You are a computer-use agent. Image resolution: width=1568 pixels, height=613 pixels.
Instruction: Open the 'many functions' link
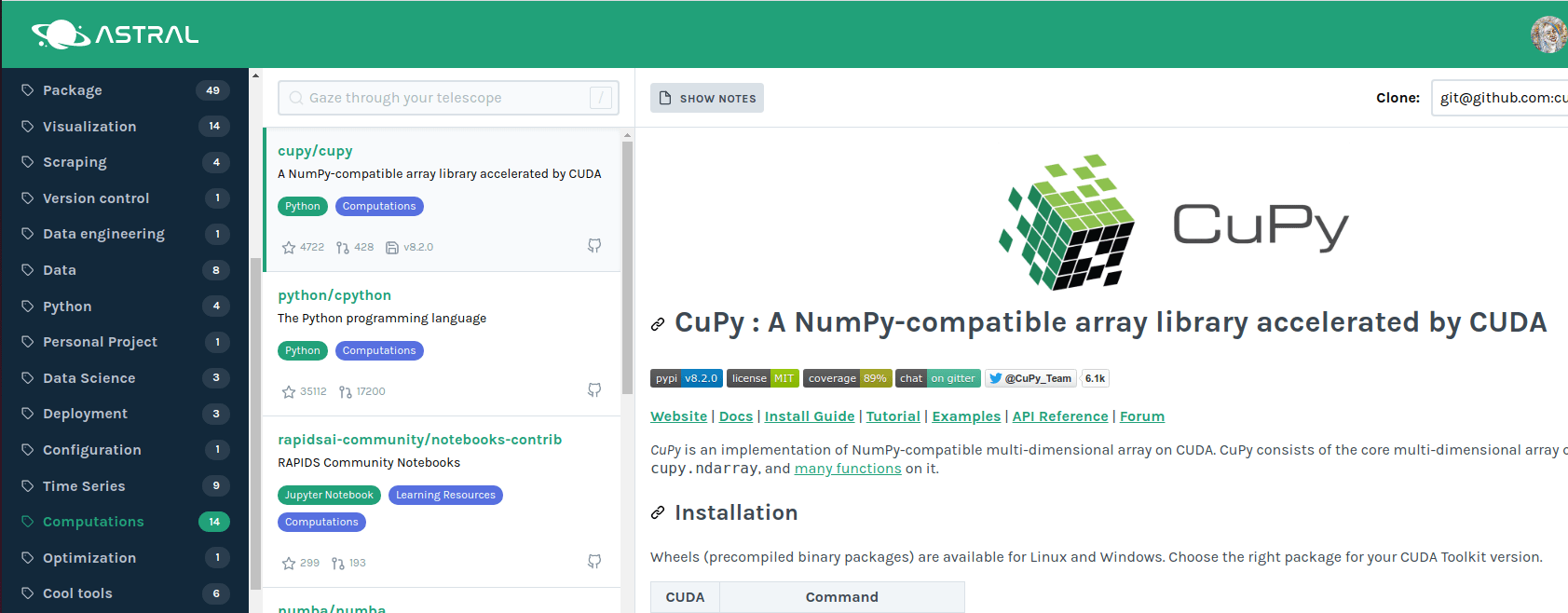(848, 469)
